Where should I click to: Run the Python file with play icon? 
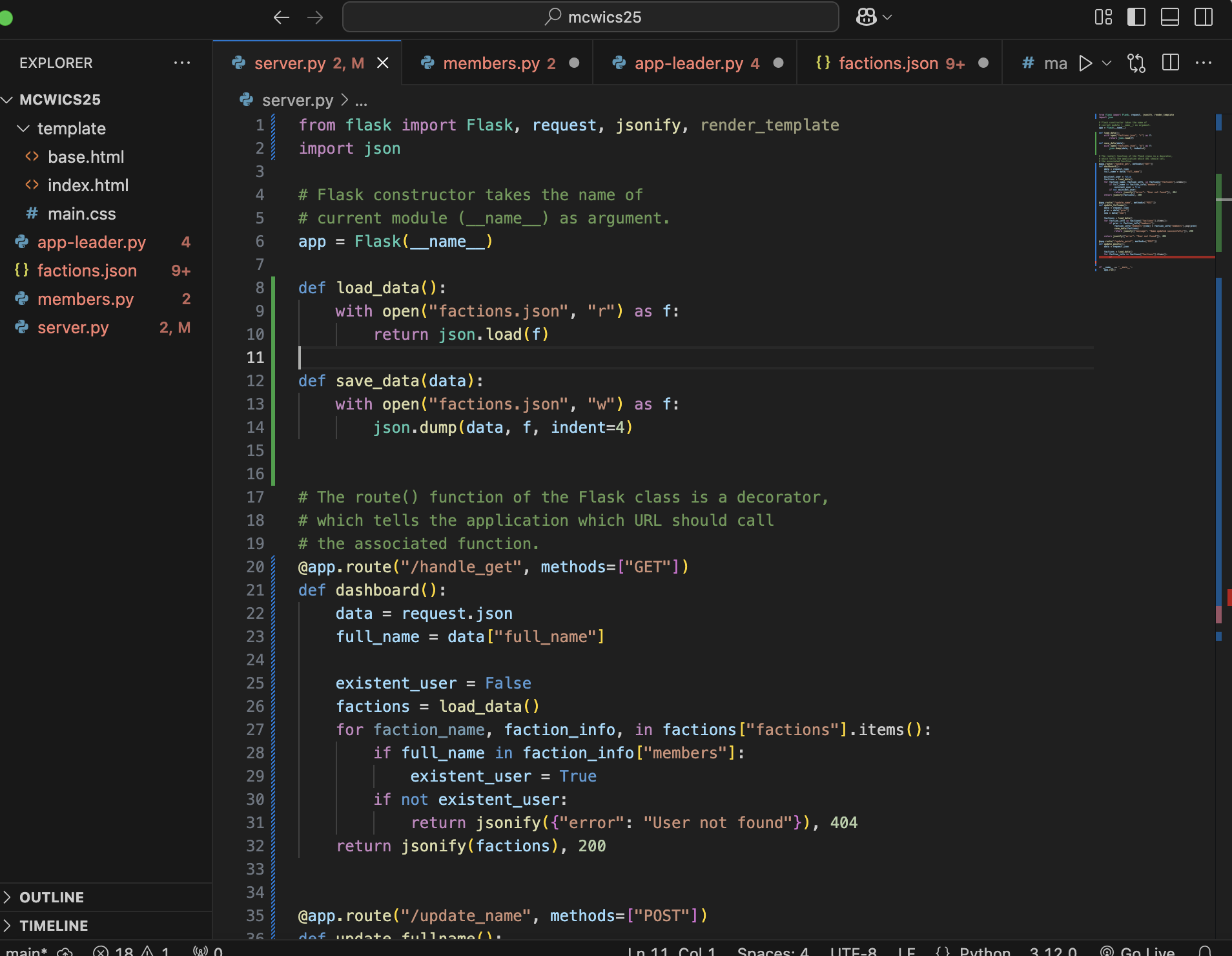(1086, 63)
